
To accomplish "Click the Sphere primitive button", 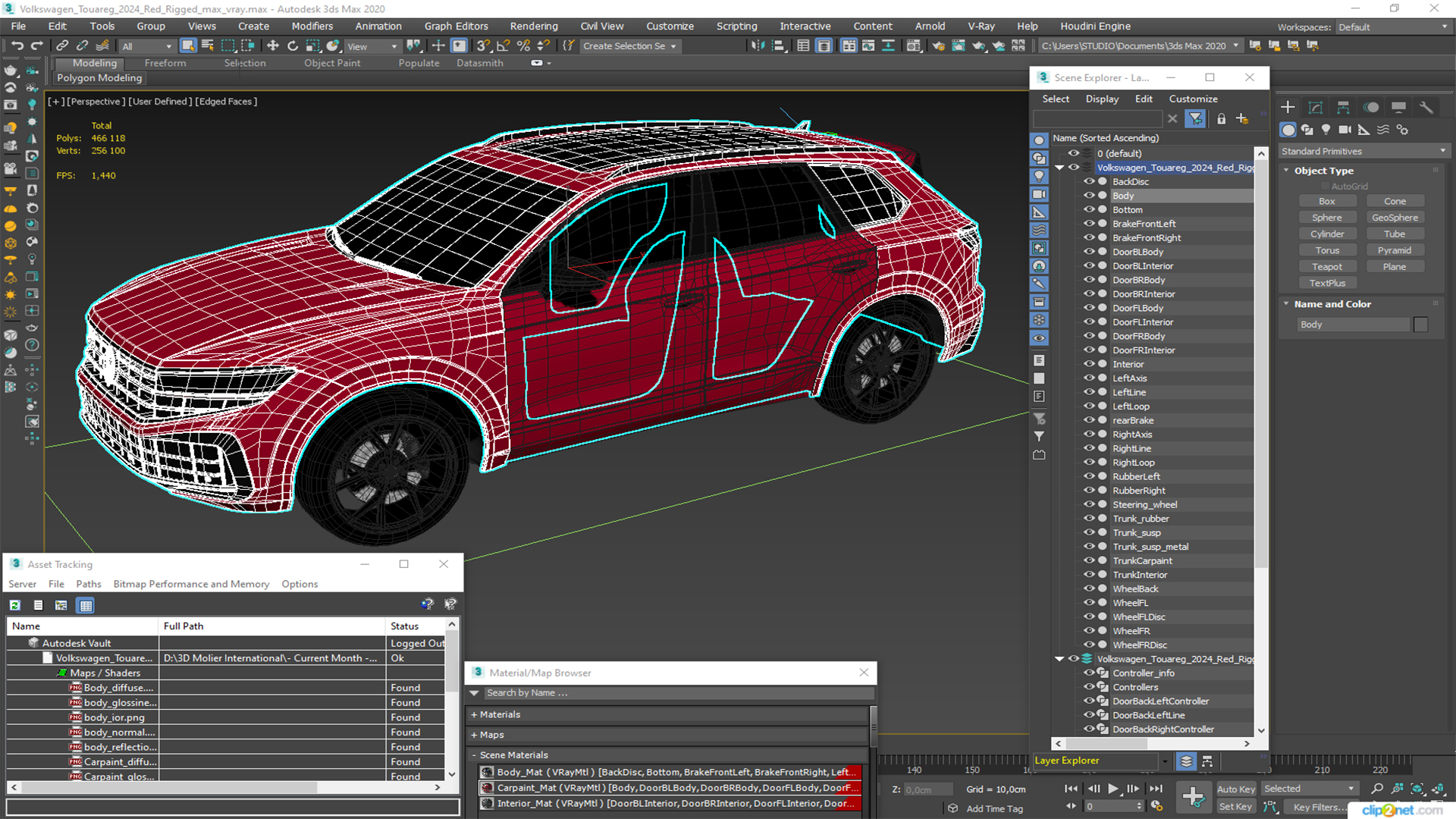I will (1326, 218).
